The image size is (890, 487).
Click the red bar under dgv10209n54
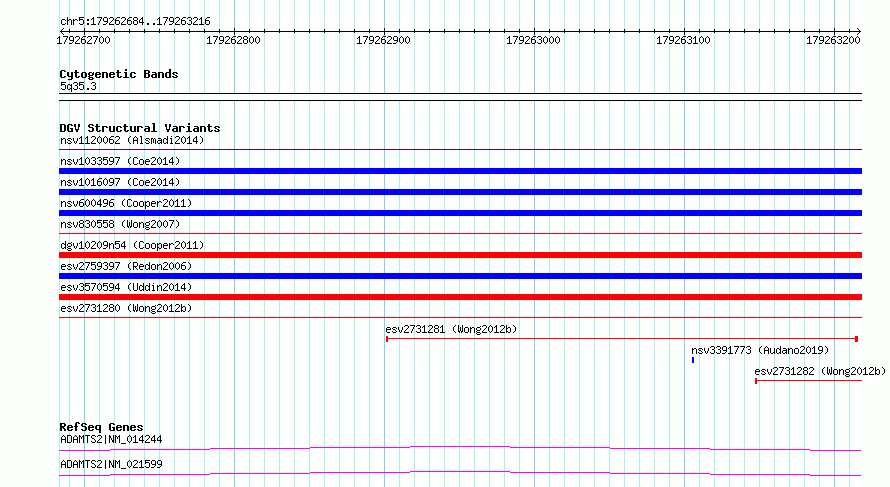click(460, 255)
